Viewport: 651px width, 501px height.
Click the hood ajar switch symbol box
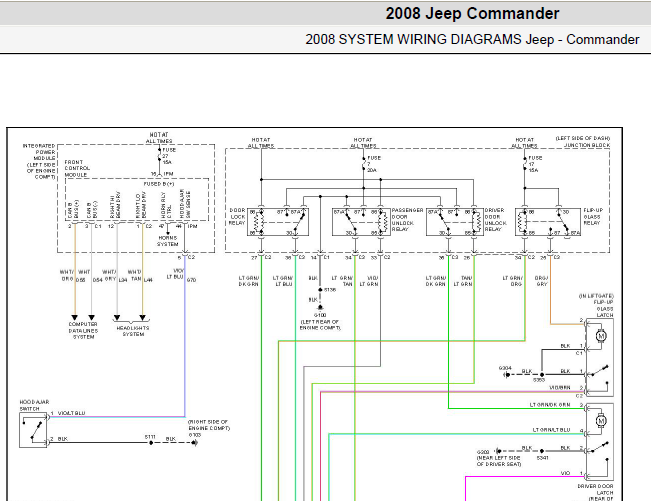(33, 430)
